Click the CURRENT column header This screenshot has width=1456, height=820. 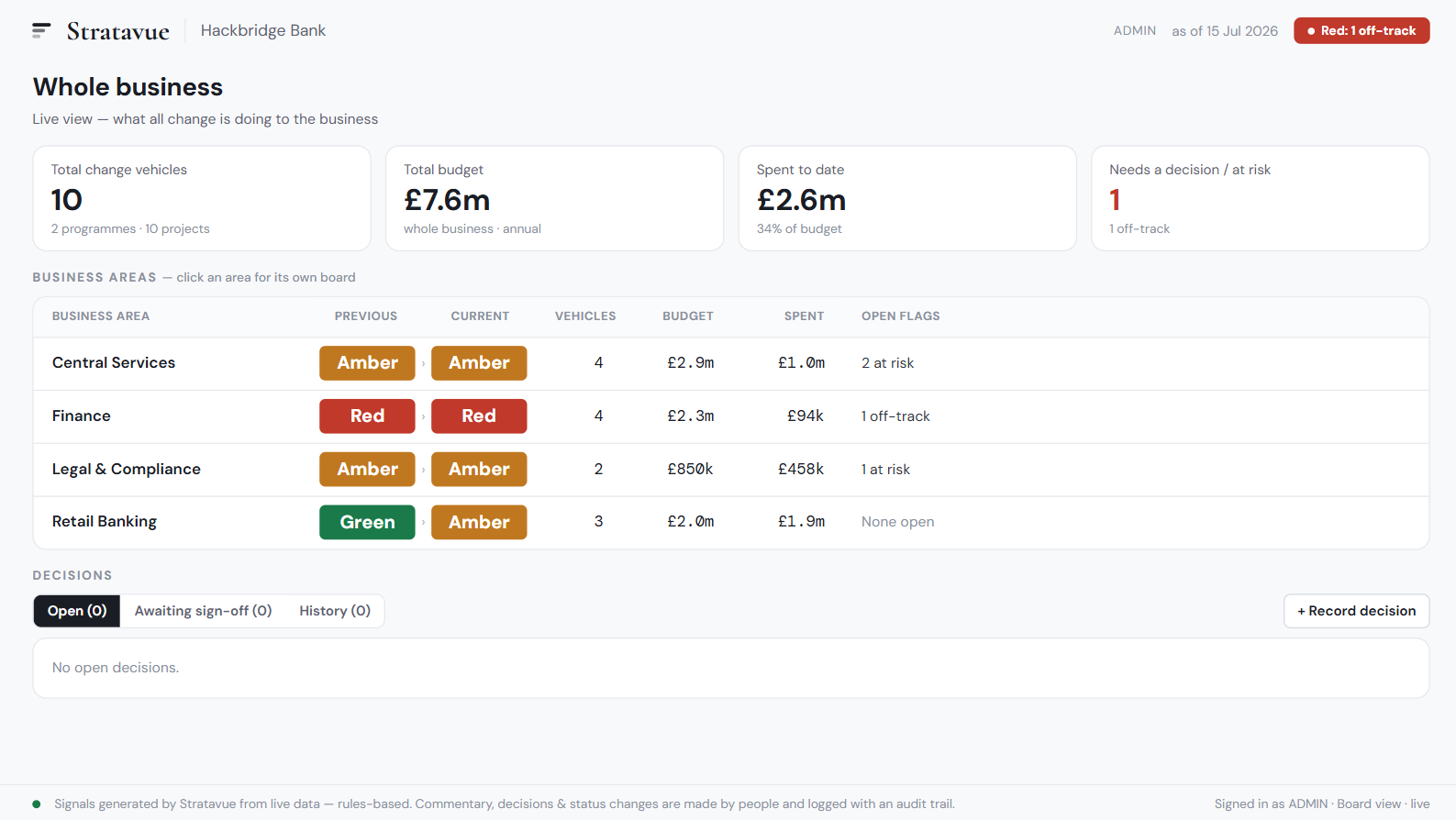click(480, 316)
